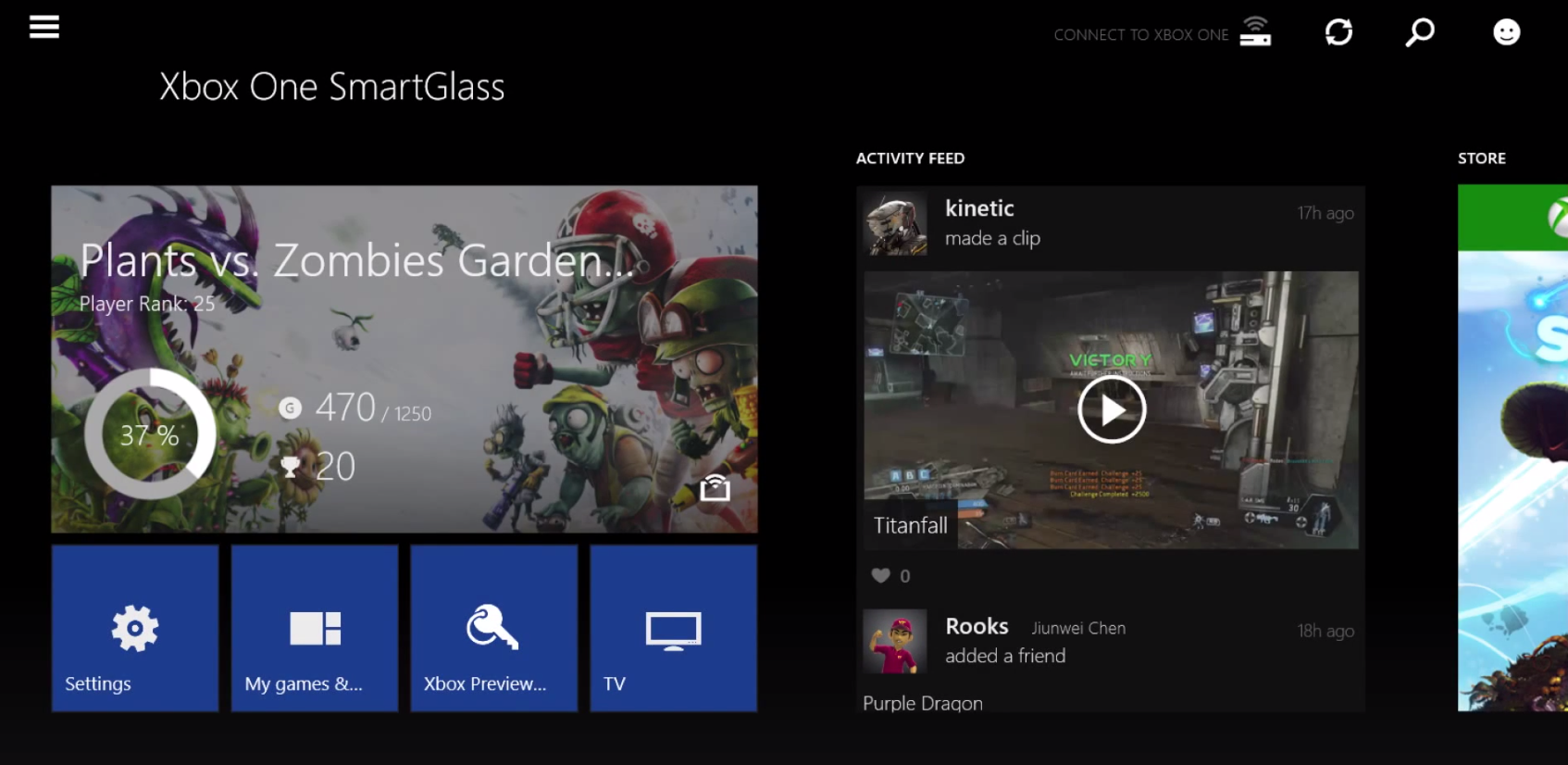The width and height of the screenshot is (1568, 765).
Task: Open search with the magnifier icon
Action: click(x=1420, y=32)
